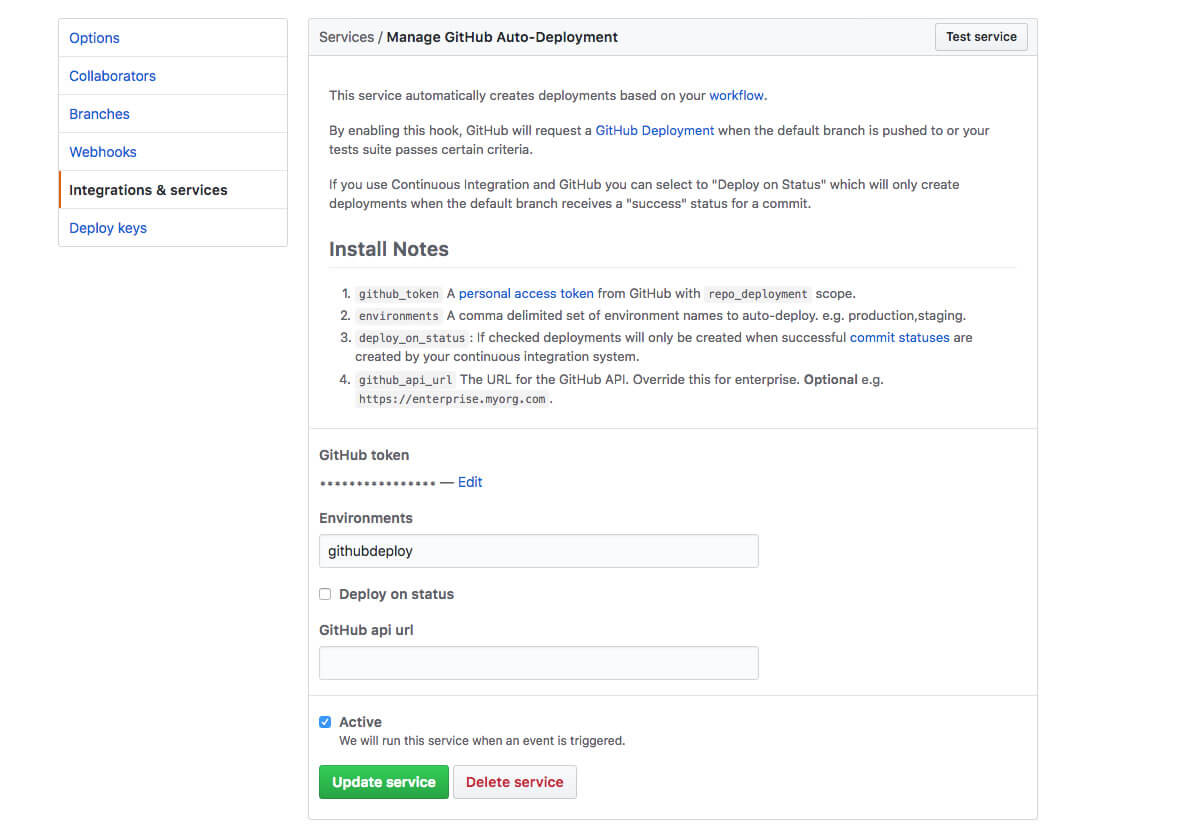Follow the personal access token link

pyautogui.click(x=526, y=293)
